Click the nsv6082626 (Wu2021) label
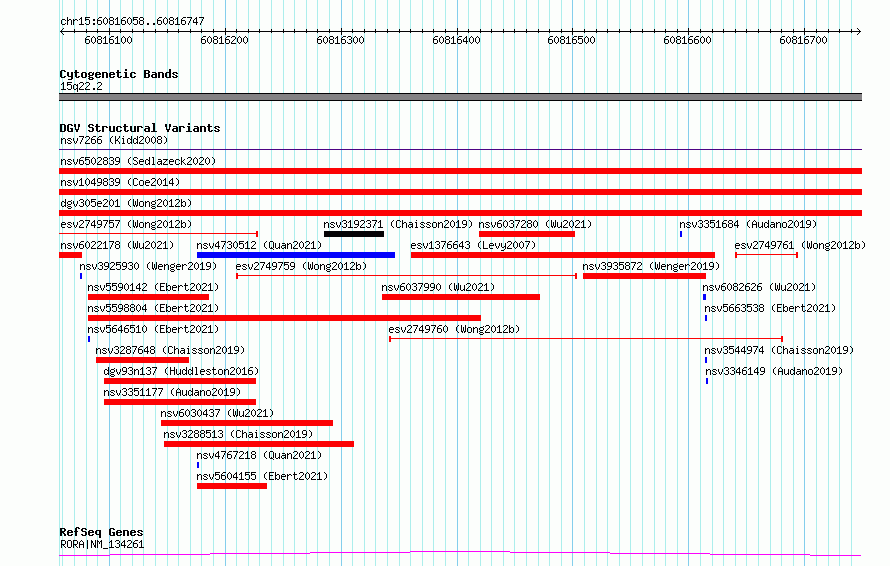 (x=759, y=287)
